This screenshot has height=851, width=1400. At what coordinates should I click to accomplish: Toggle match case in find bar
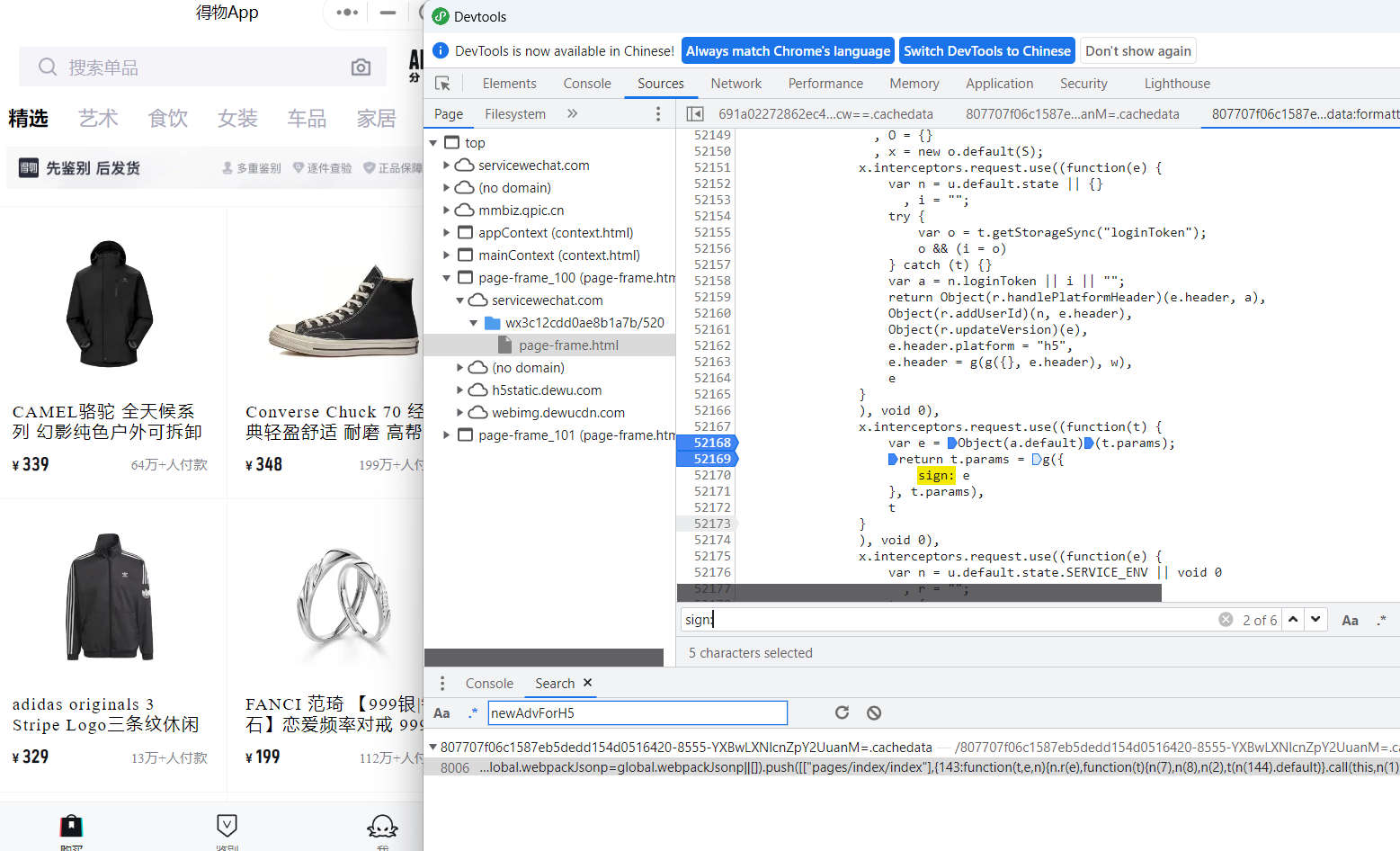tap(1350, 620)
